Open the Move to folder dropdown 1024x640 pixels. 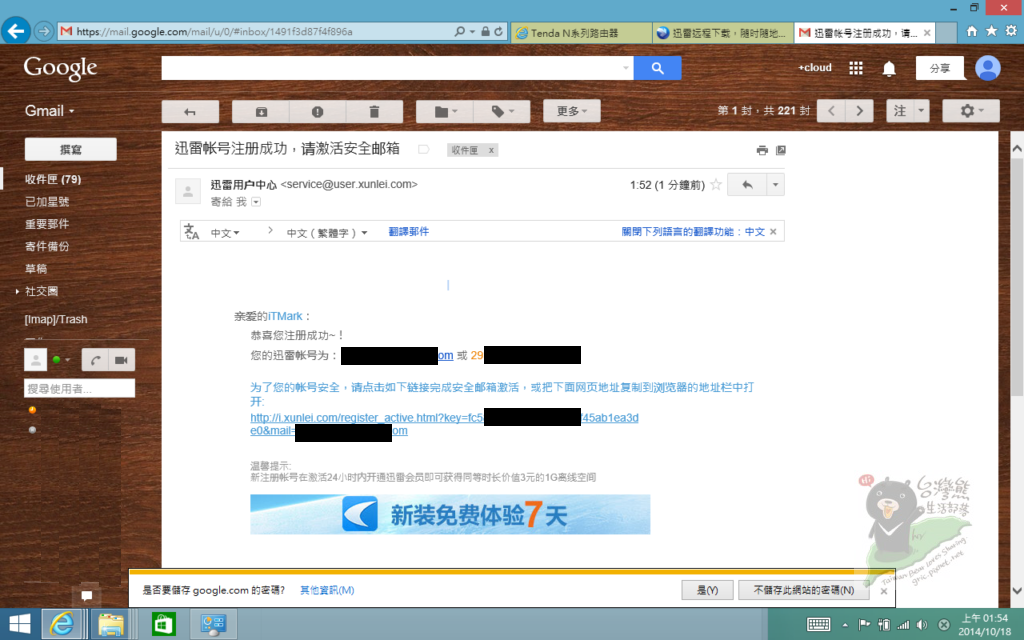pyautogui.click(x=445, y=112)
